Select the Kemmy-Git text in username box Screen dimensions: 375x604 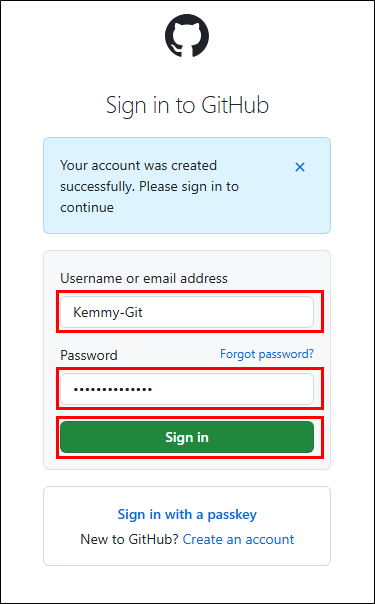tap(108, 312)
